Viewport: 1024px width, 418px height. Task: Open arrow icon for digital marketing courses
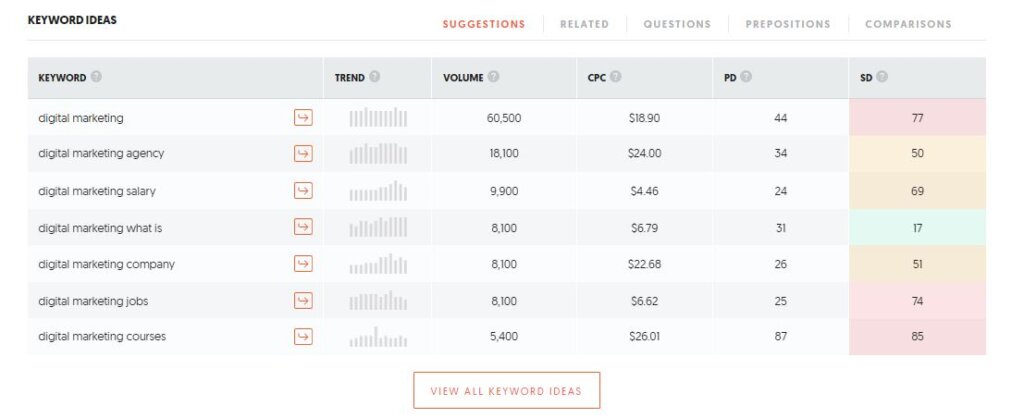pos(303,336)
